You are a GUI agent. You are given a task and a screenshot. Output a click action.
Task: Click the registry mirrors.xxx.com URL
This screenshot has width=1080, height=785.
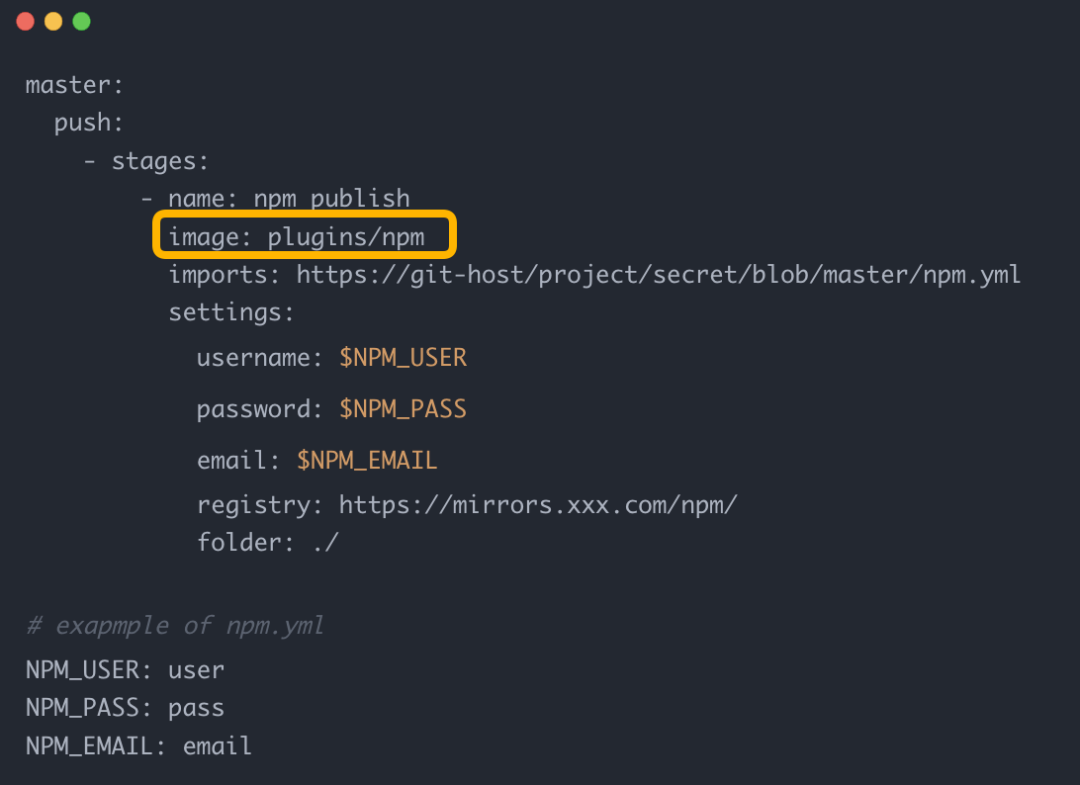point(538,505)
